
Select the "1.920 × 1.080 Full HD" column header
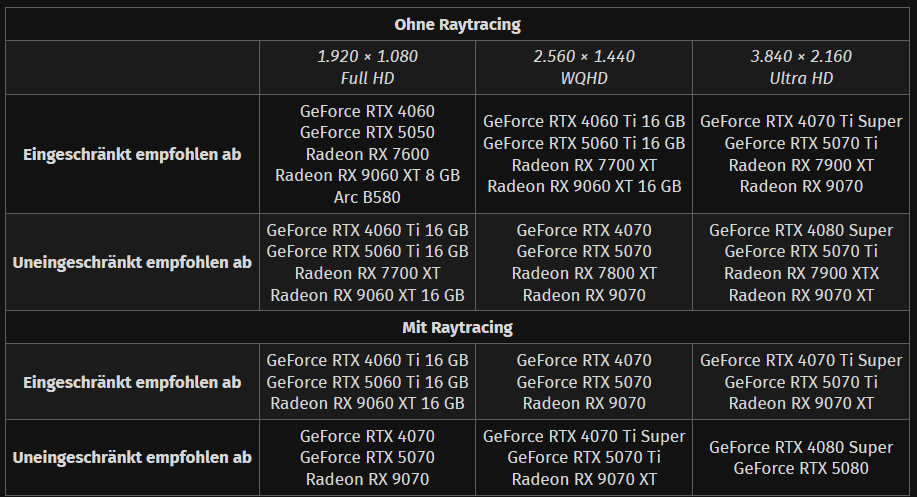[367, 67]
